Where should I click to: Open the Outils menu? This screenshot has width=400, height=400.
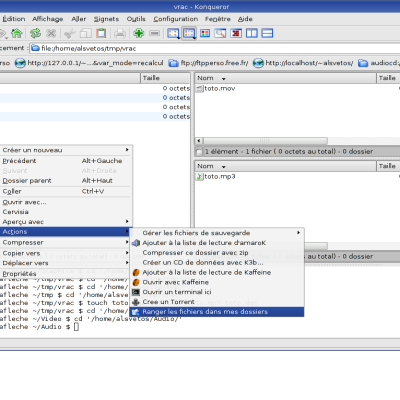coord(136,19)
